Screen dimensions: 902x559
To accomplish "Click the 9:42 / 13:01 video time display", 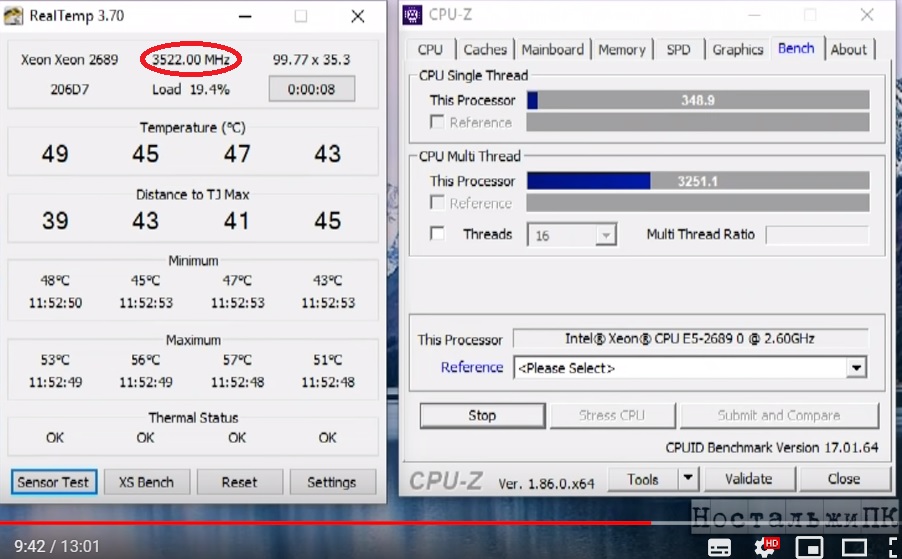I will [x=57, y=546].
